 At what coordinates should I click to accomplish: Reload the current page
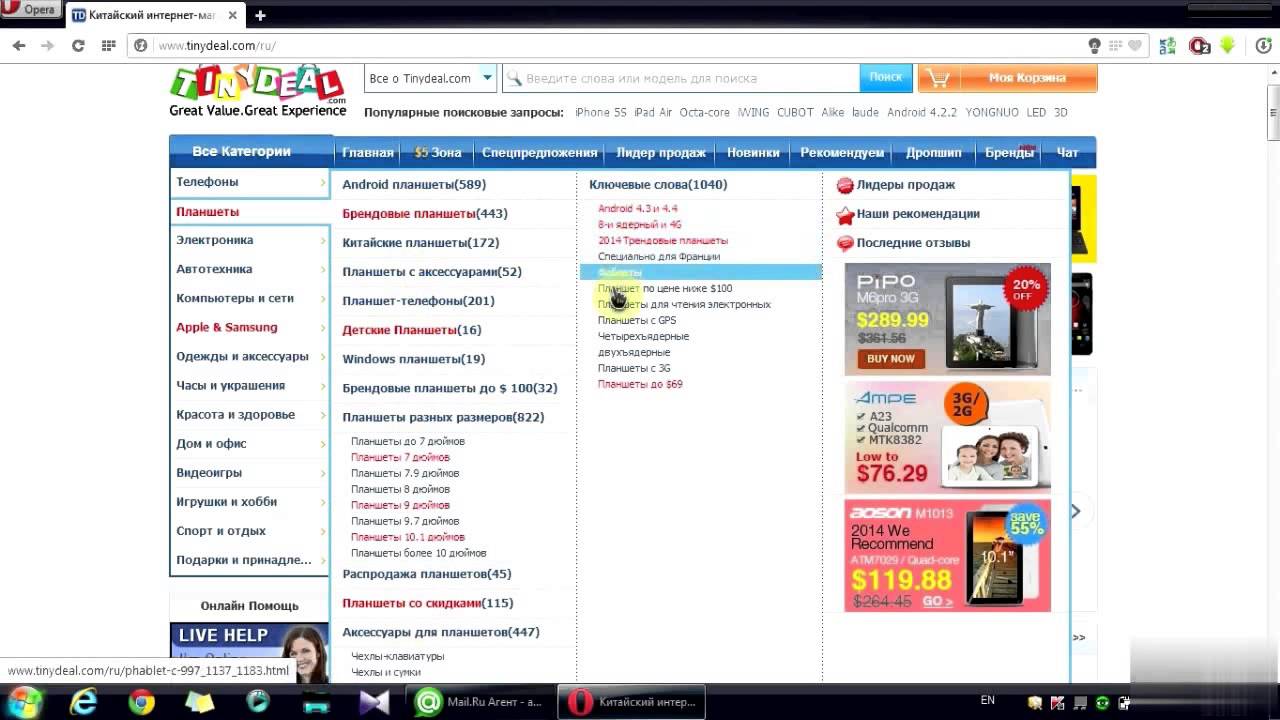pyautogui.click(x=78, y=45)
